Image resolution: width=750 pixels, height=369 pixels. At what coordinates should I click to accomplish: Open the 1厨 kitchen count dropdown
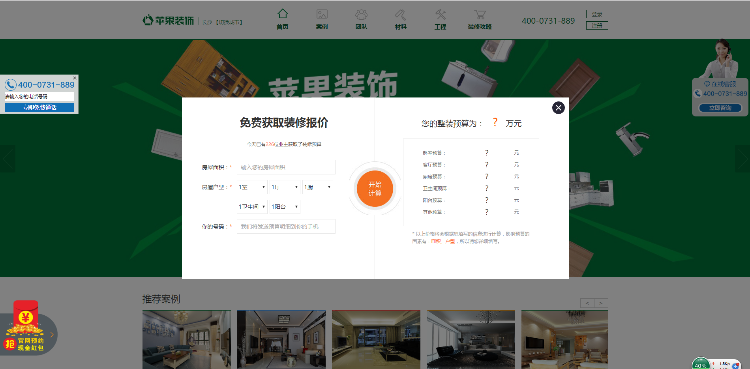pos(318,187)
